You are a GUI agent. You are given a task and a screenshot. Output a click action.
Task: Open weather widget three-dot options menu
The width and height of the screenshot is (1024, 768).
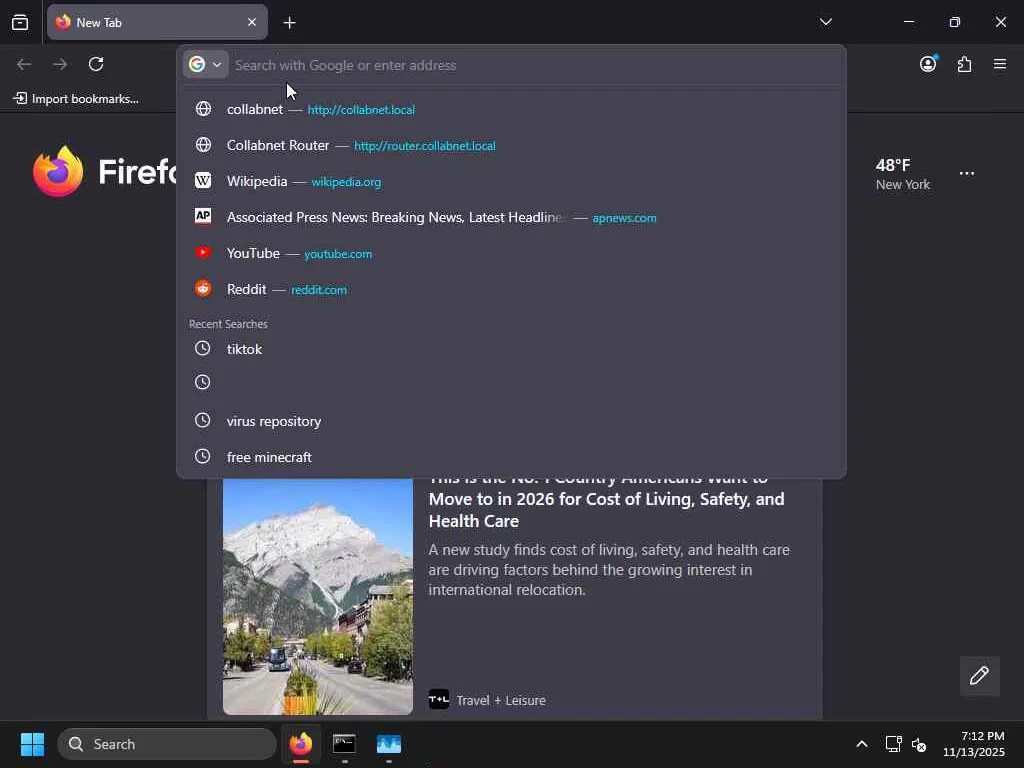[967, 174]
